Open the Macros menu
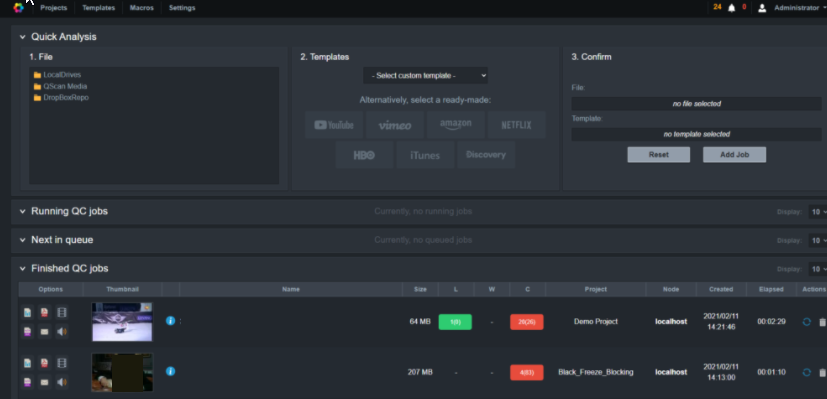This screenshot has width=827, height=399. (141, 8)
